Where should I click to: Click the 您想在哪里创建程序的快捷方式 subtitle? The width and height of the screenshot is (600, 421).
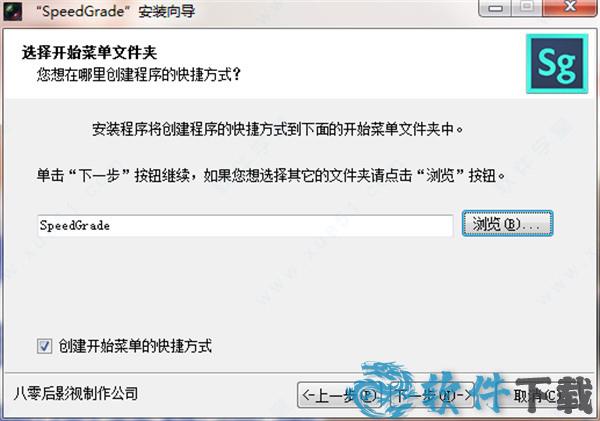coord(139,75)
